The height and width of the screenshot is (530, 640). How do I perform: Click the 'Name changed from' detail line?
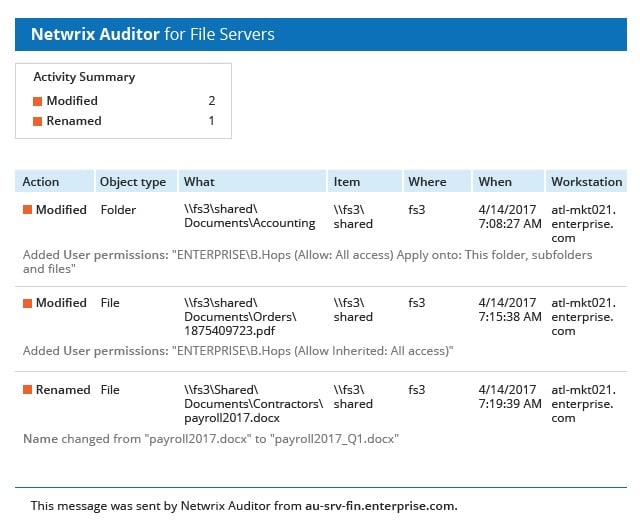point(211,439)
